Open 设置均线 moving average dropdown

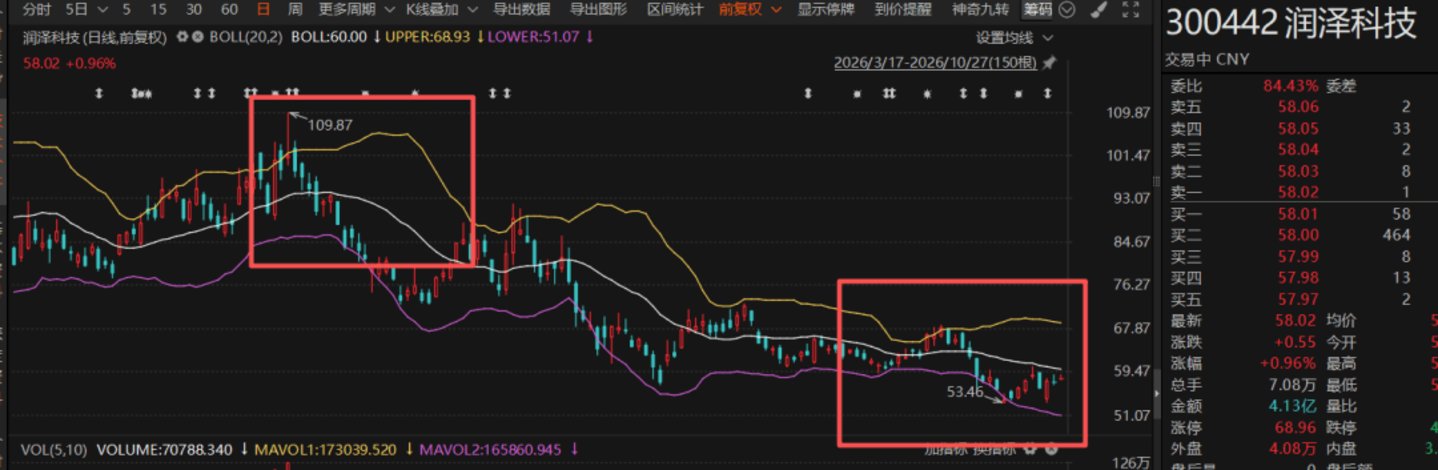1014,38
